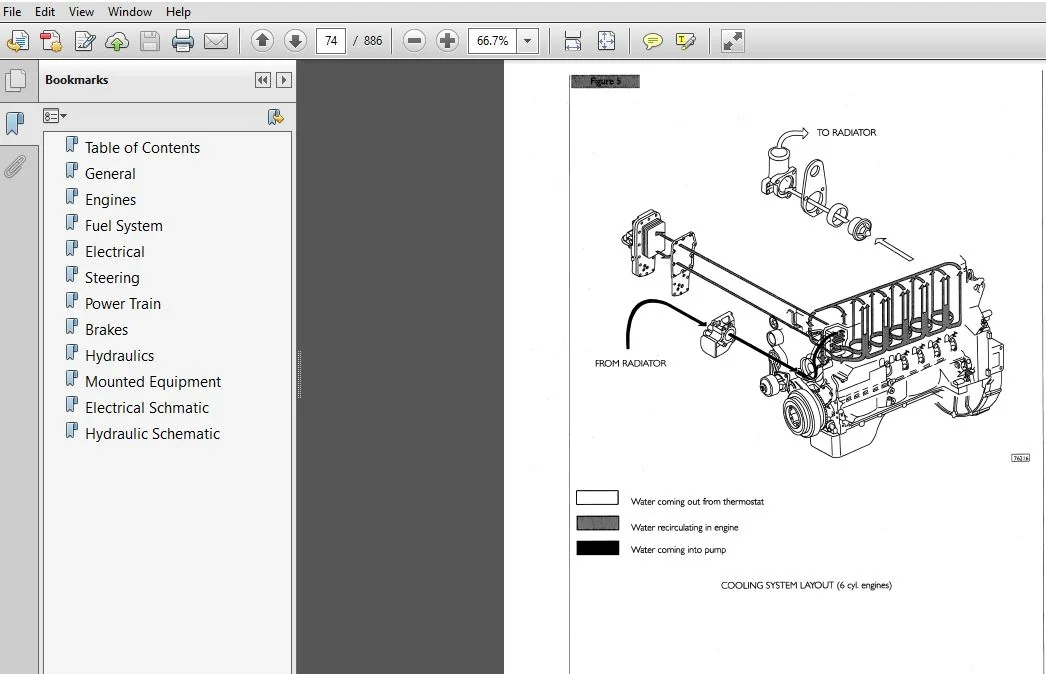The width and height of the screenshot is (1046, 674).
Task: Click 'Water coming out from thermostat' text
Action: 697,502
